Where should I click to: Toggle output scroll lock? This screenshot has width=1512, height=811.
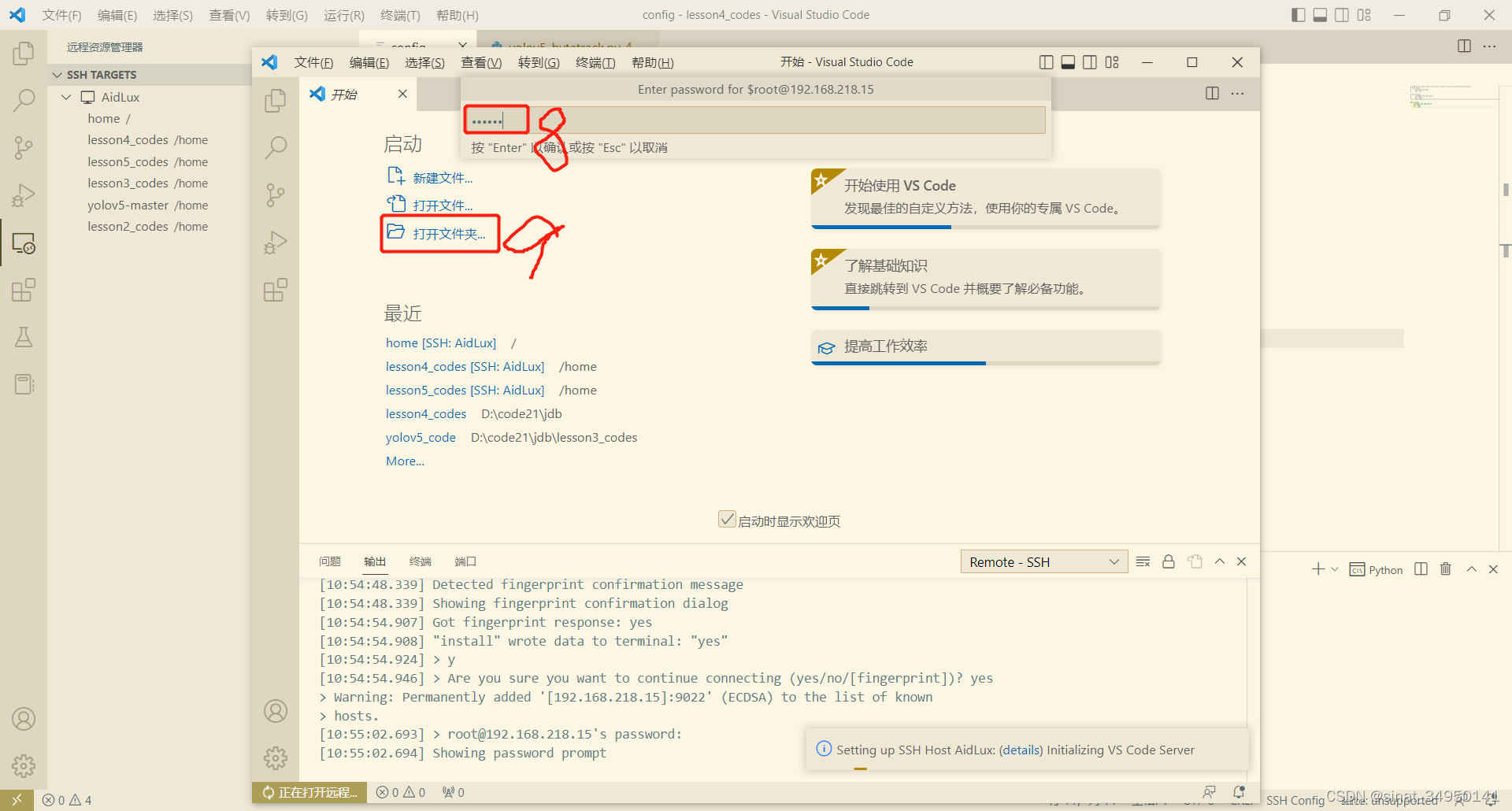pos(1169,561)
